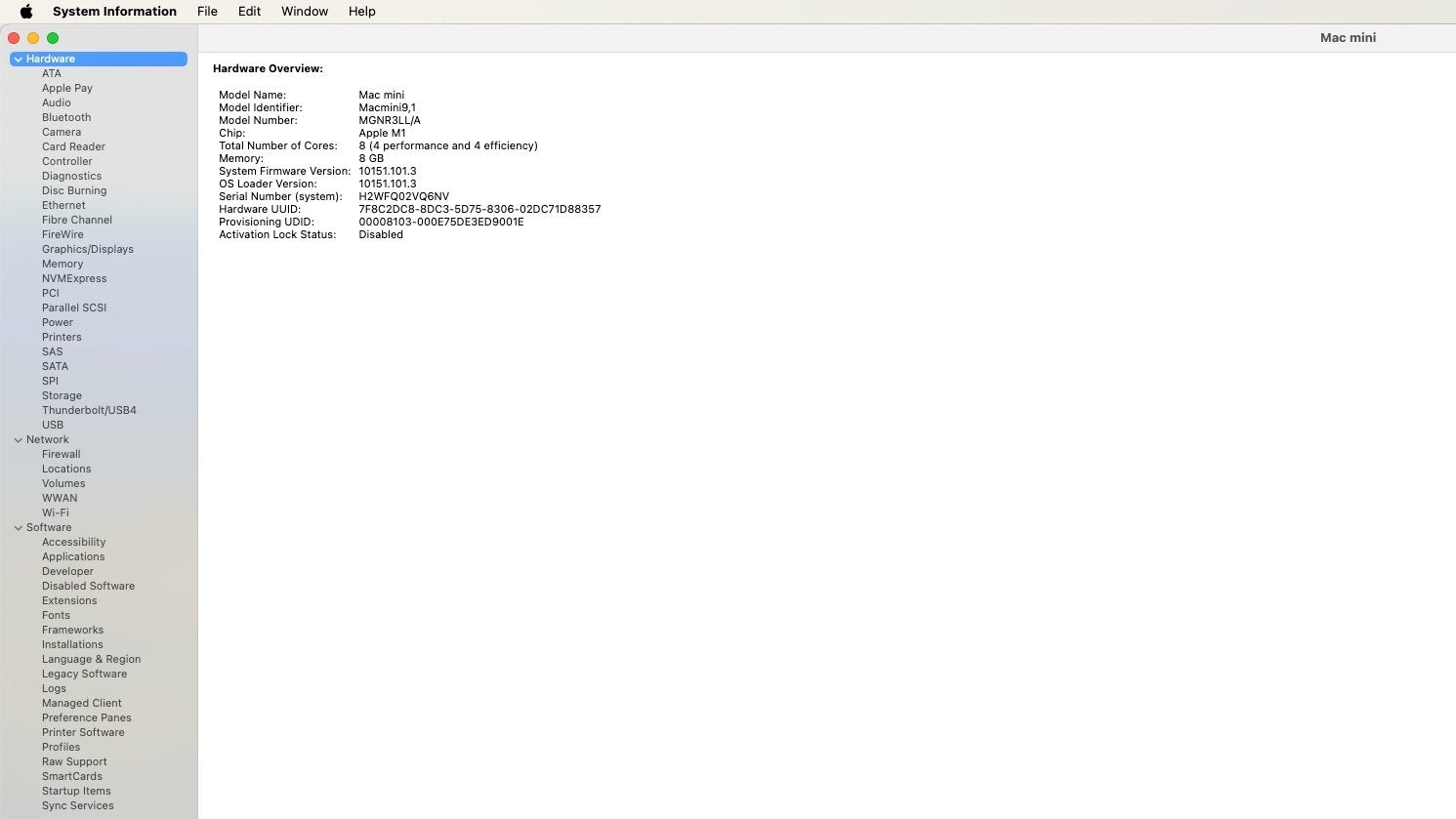The image size is (1456, 819).
Task: Select Startup Items in the sidebar
Action: coord(76,792)
